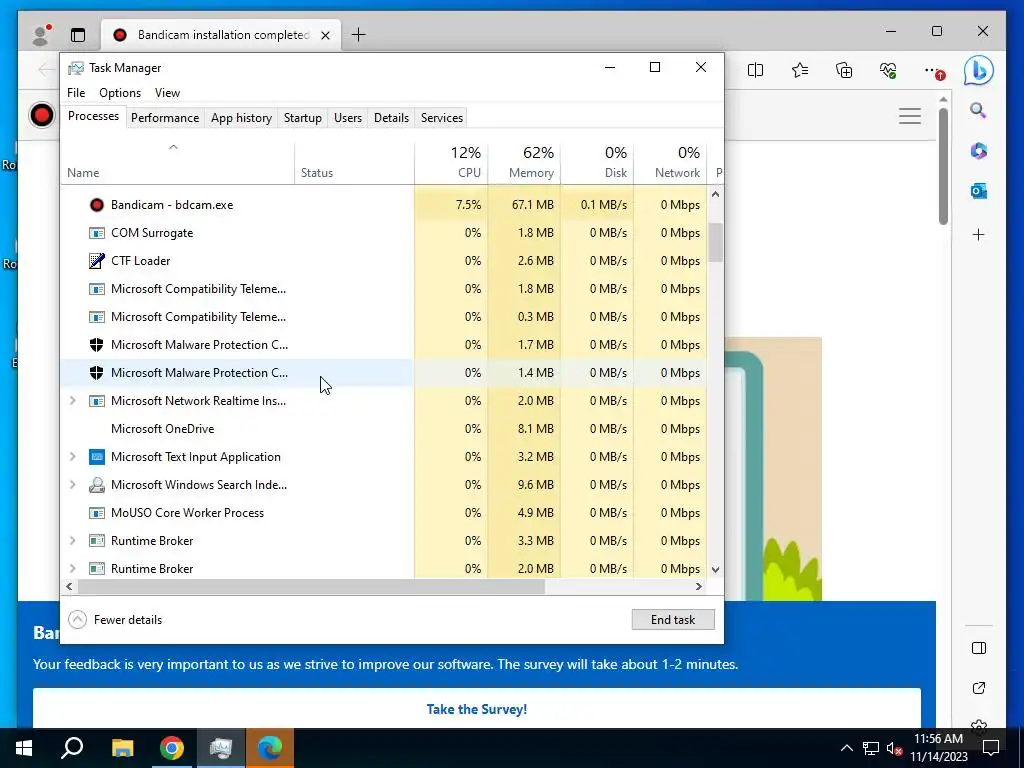1024x768 pixels.
Task: Select the 1.7 MB Microsoft Malware Protection row
Action: [x=384, y=345]
